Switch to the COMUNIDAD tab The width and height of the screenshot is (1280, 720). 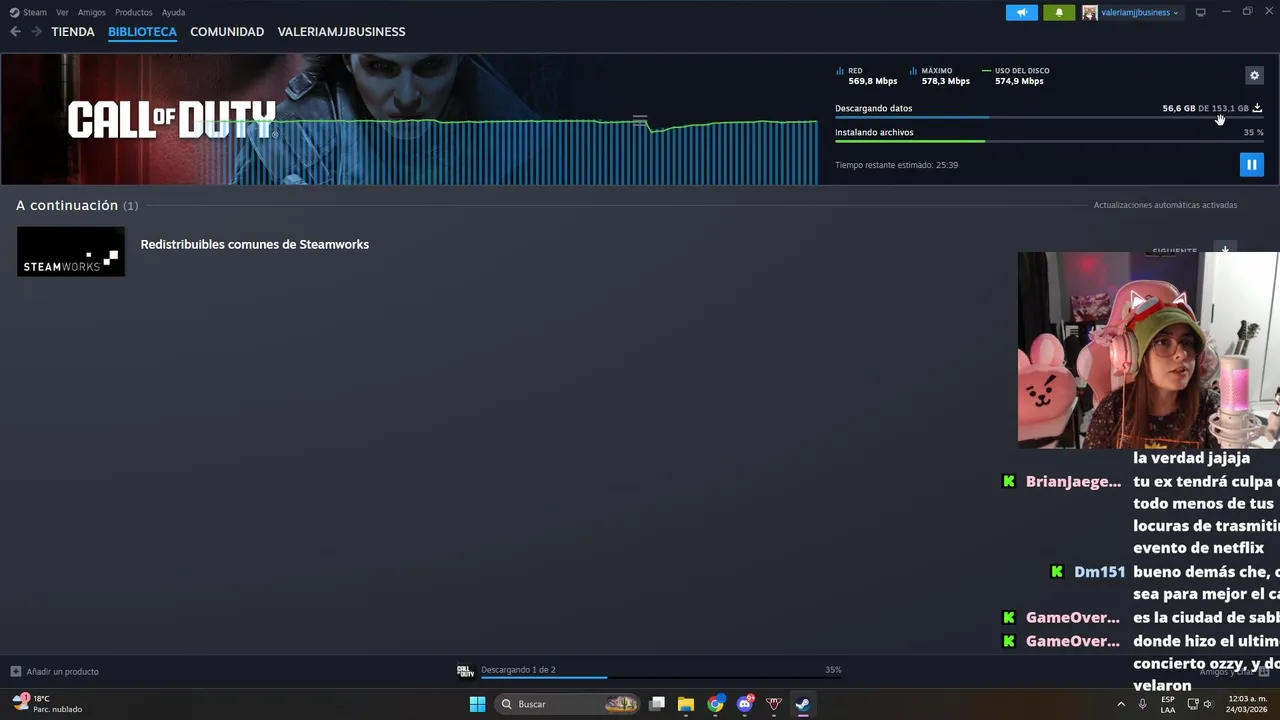[227, 32]
